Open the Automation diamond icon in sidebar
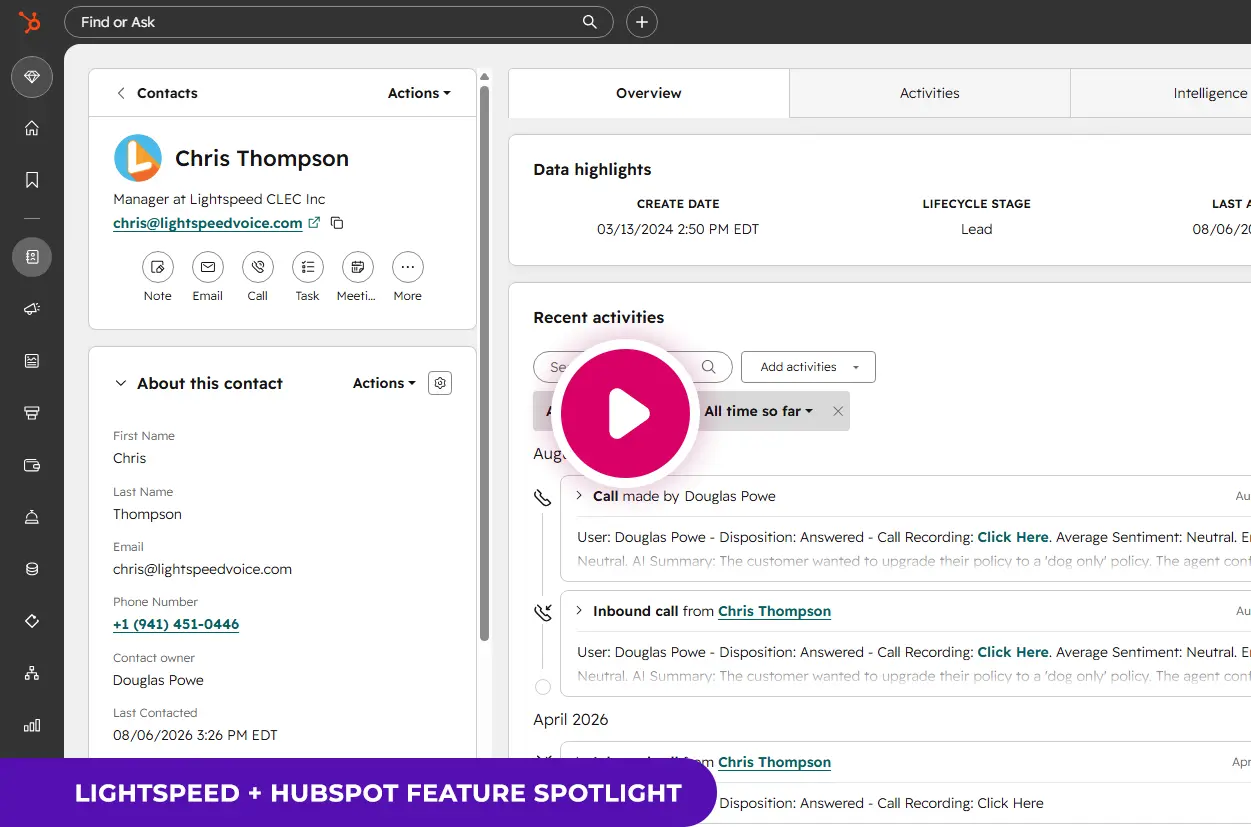1251x827 pixels. click(32, 621)
